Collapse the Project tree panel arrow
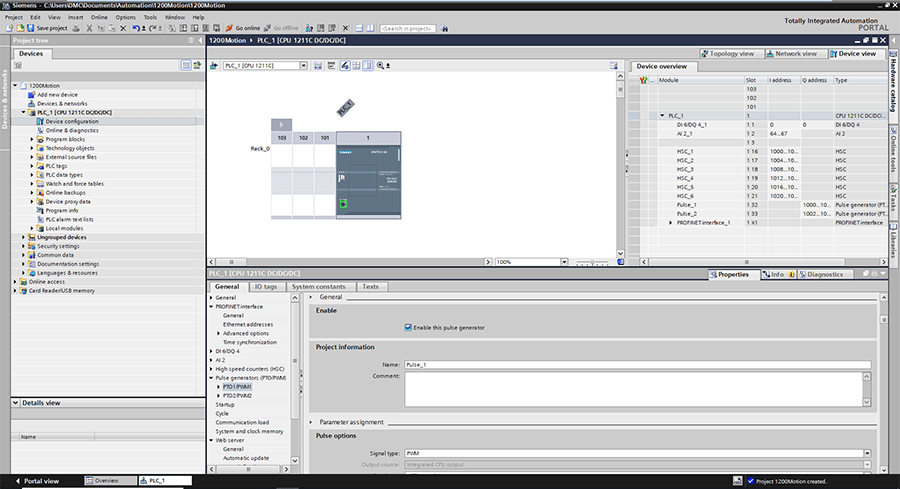Image resolution: width=900 pixels, height=489 pixels. coord(200,40)
